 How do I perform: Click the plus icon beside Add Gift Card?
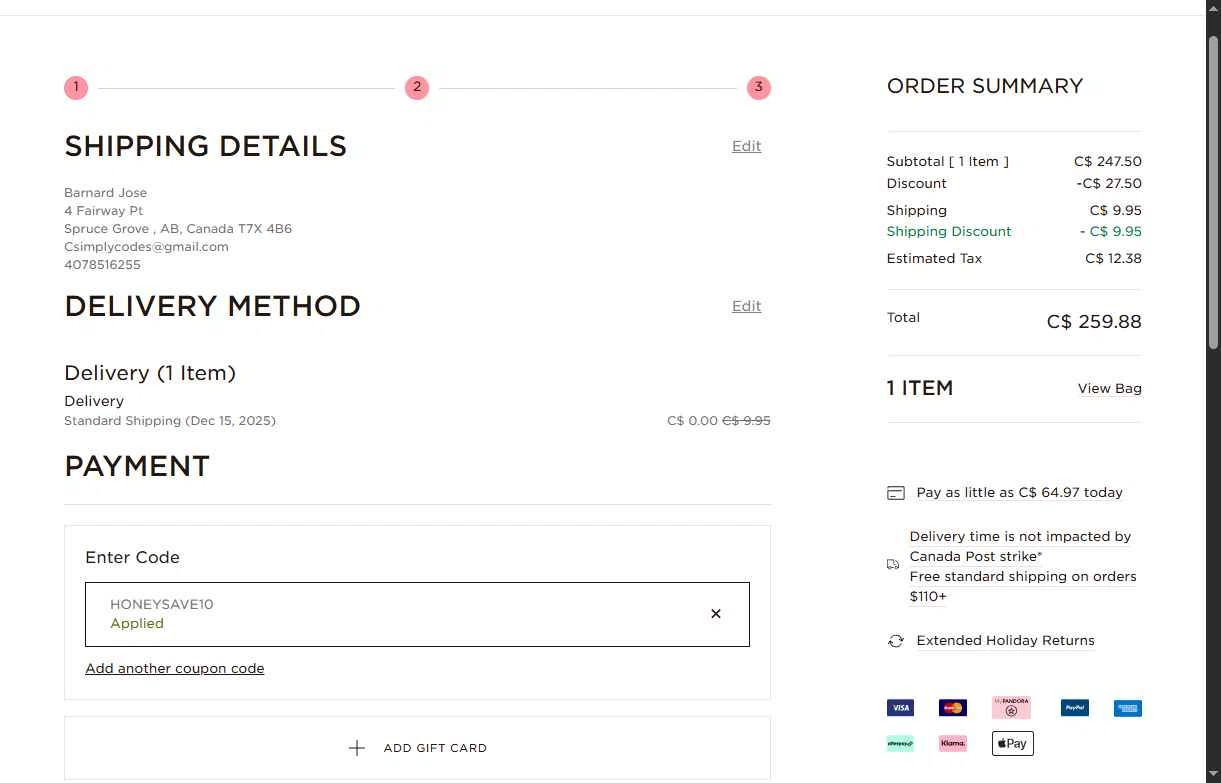pos(357,748)
